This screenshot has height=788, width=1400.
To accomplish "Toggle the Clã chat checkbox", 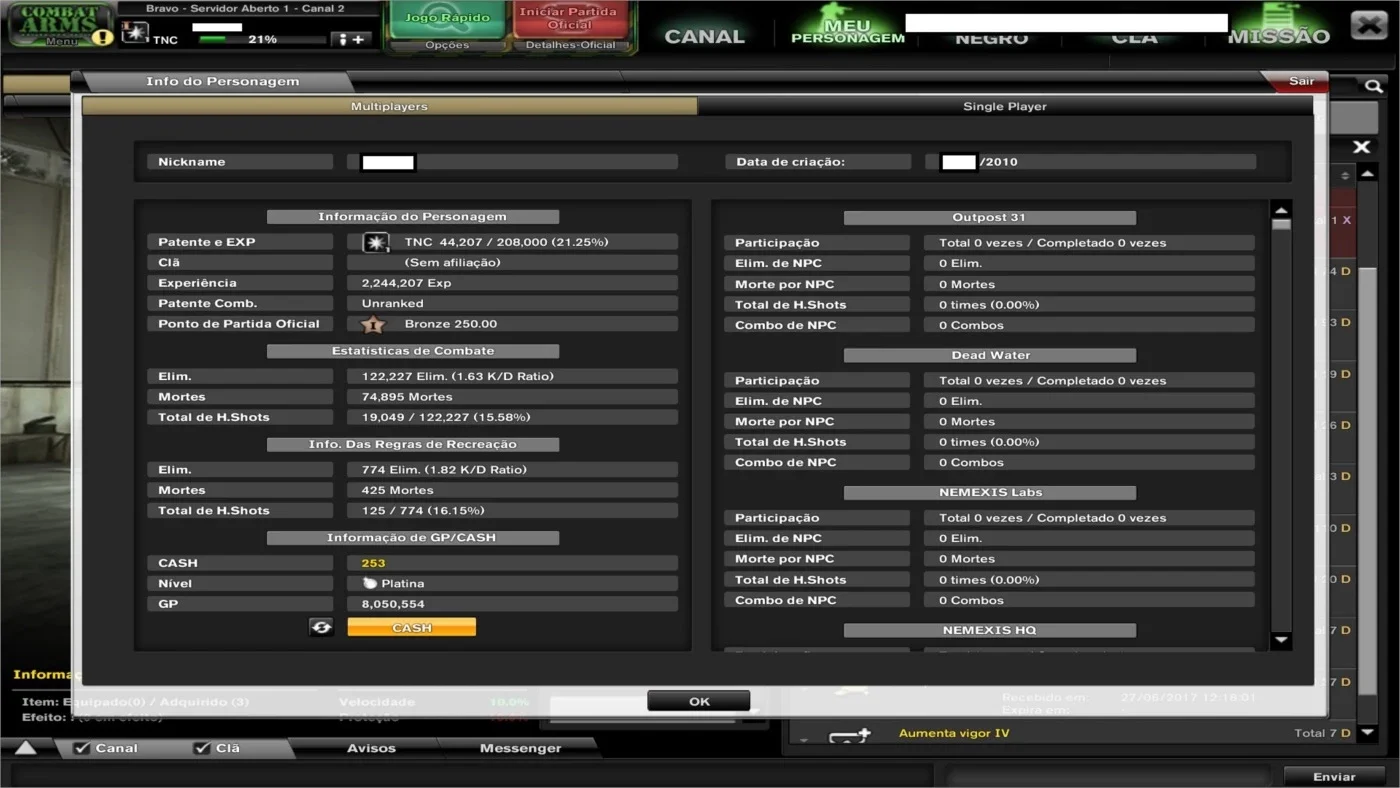I will click(202, 748).
